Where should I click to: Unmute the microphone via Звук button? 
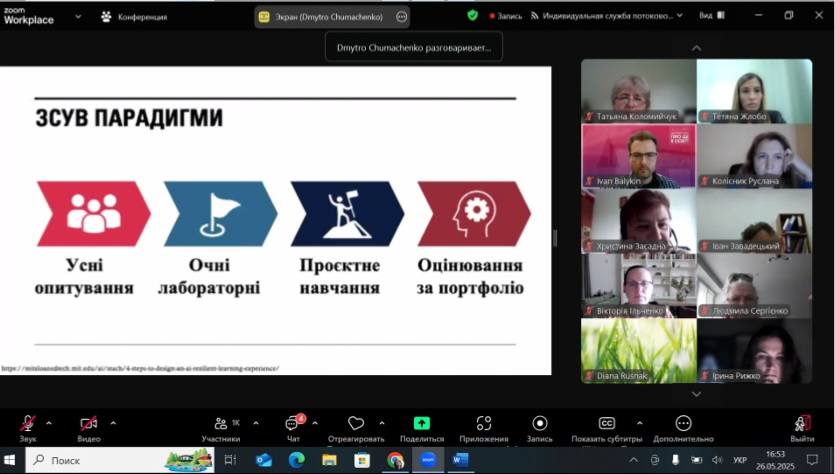point(28,424)
